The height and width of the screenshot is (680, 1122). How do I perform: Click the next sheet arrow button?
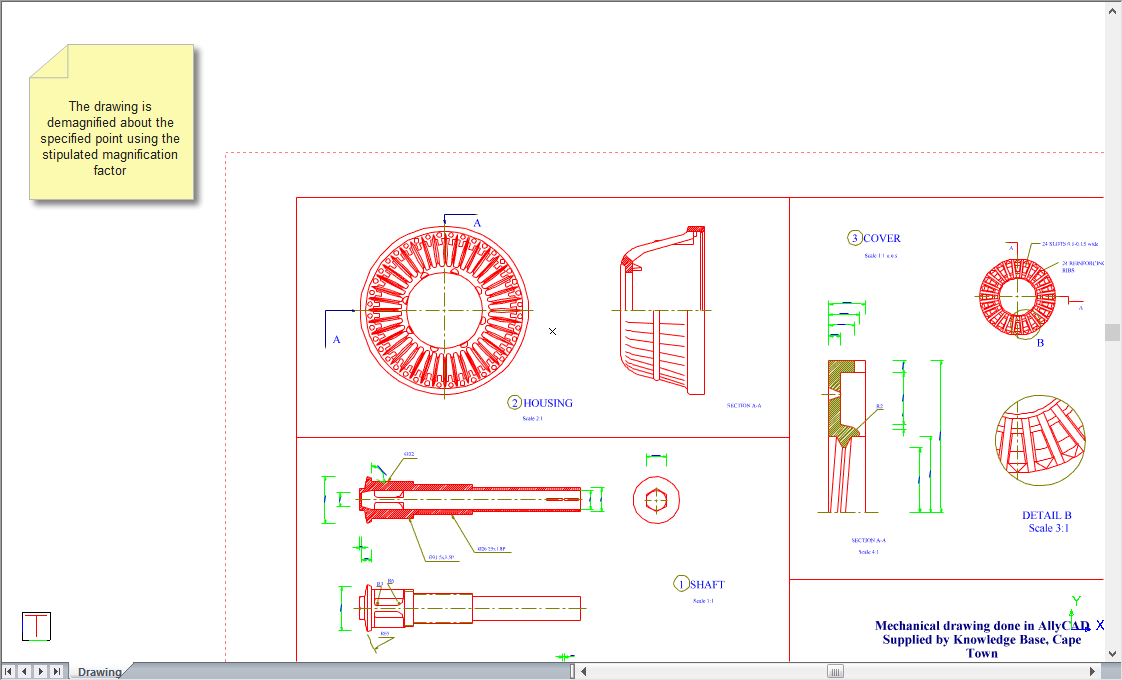coord(41,671)
